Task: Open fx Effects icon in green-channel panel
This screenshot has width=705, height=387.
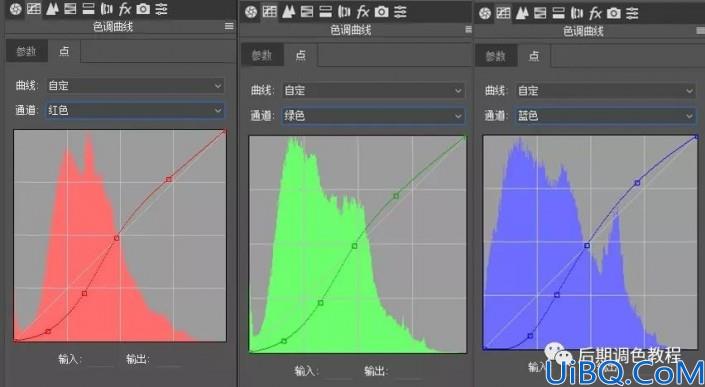Action: (362, 12)
